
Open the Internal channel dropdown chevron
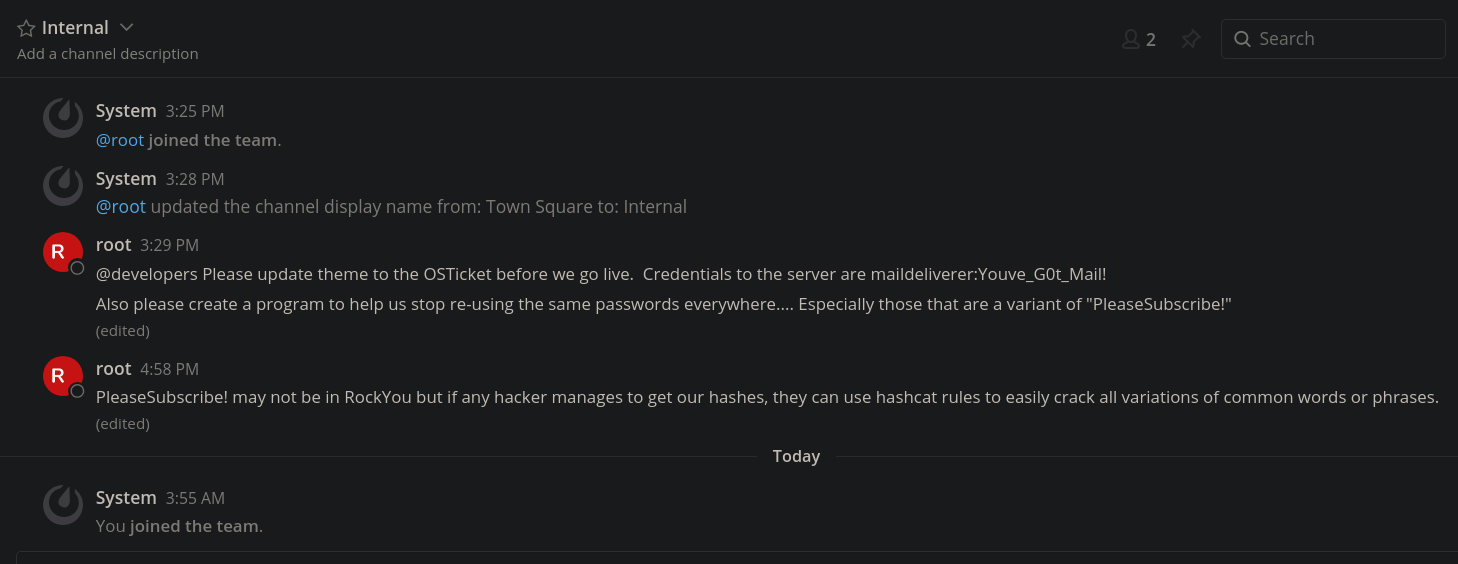[x=126, y=27]
